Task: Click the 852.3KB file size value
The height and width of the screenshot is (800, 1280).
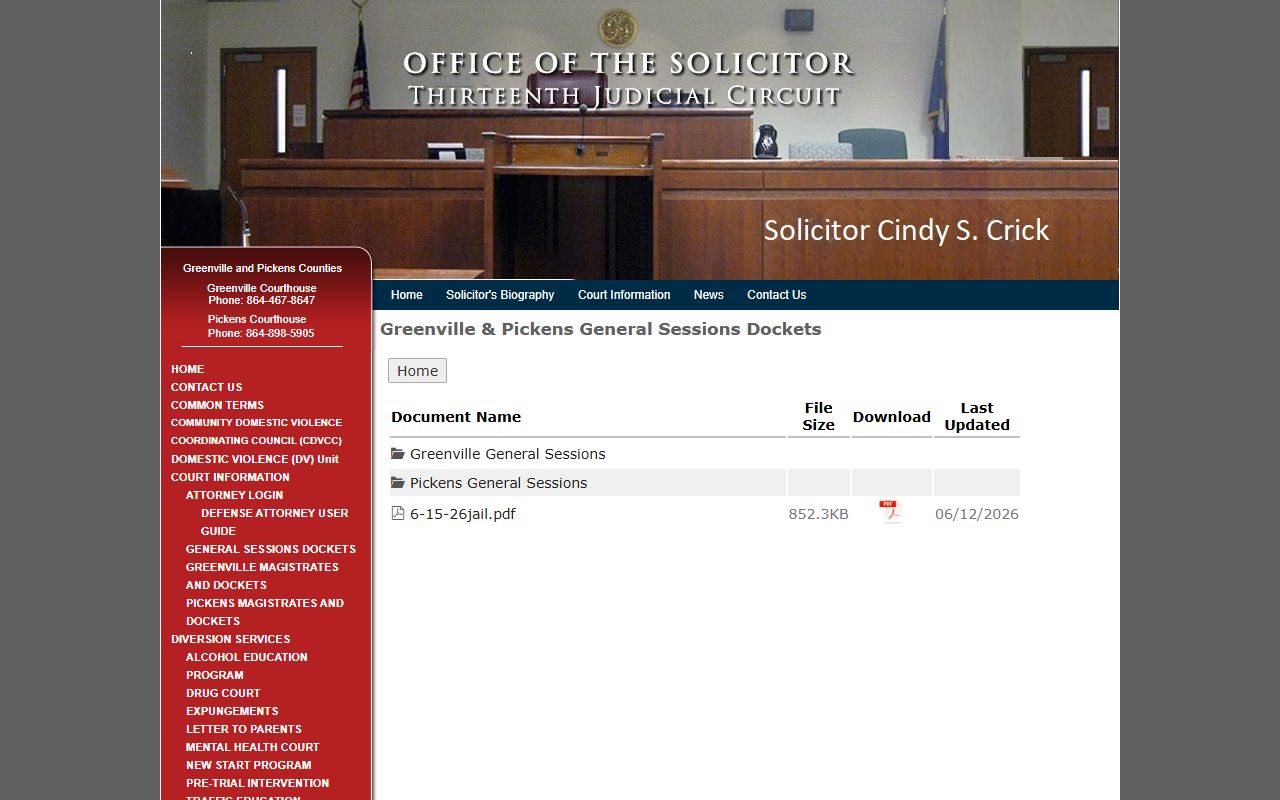Action: [818, 514]
